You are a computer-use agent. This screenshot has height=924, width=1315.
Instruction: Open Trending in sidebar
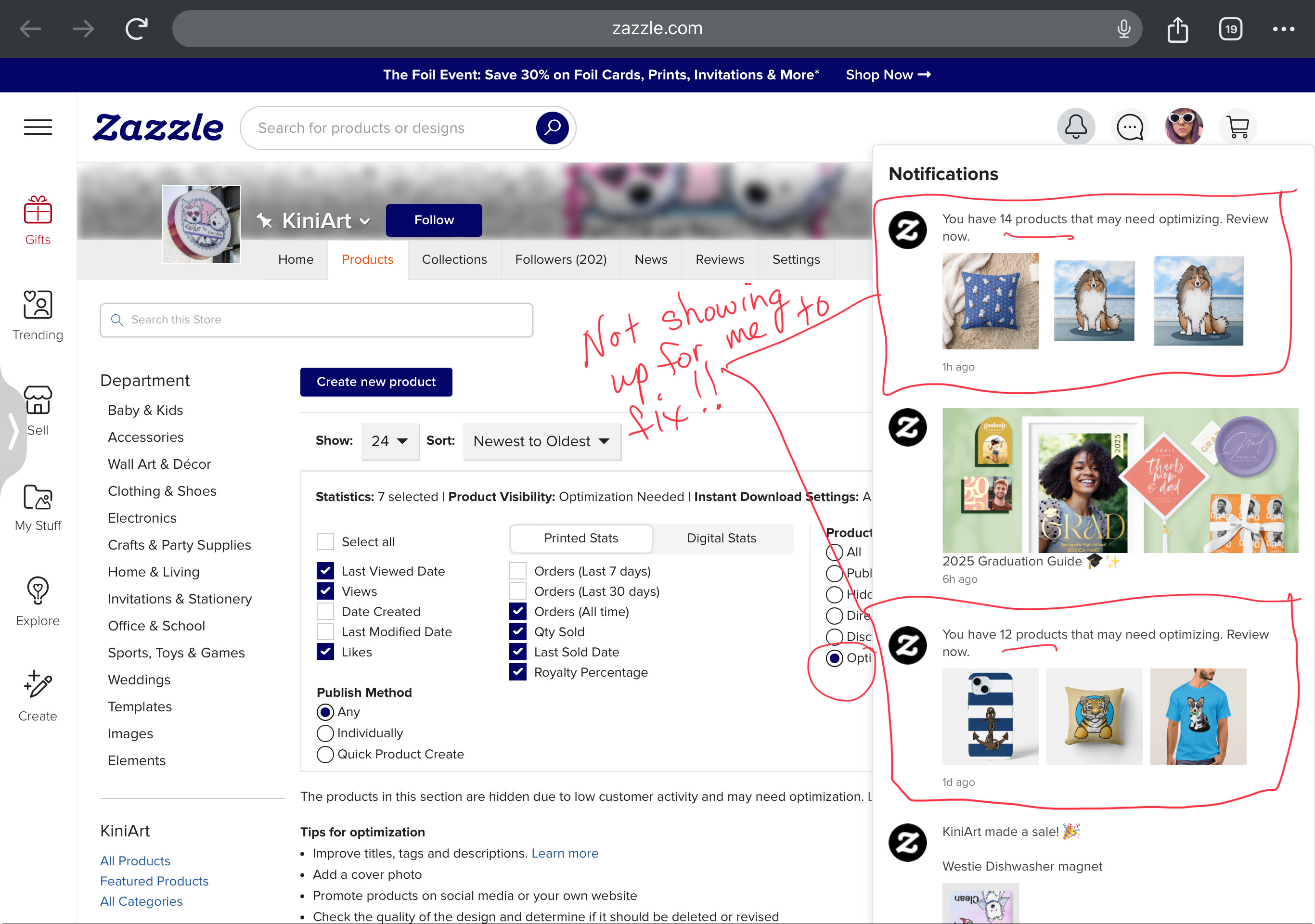(x=38, y=315)
